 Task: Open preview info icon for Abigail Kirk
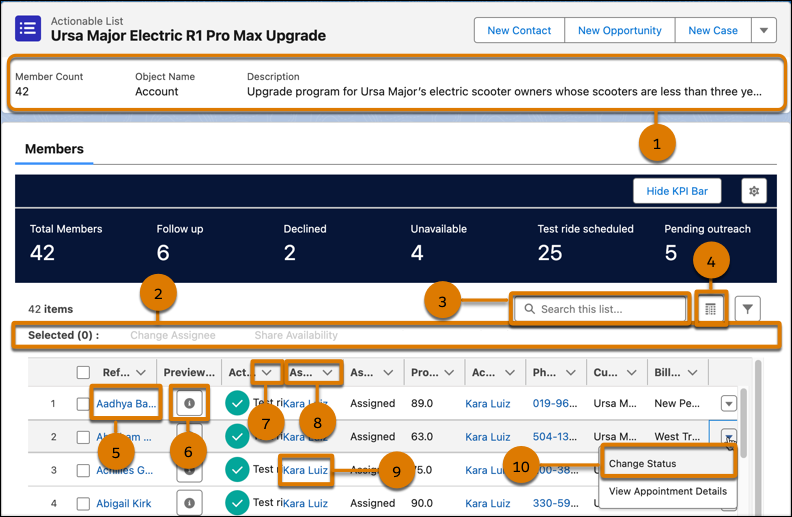click(189, 503)
